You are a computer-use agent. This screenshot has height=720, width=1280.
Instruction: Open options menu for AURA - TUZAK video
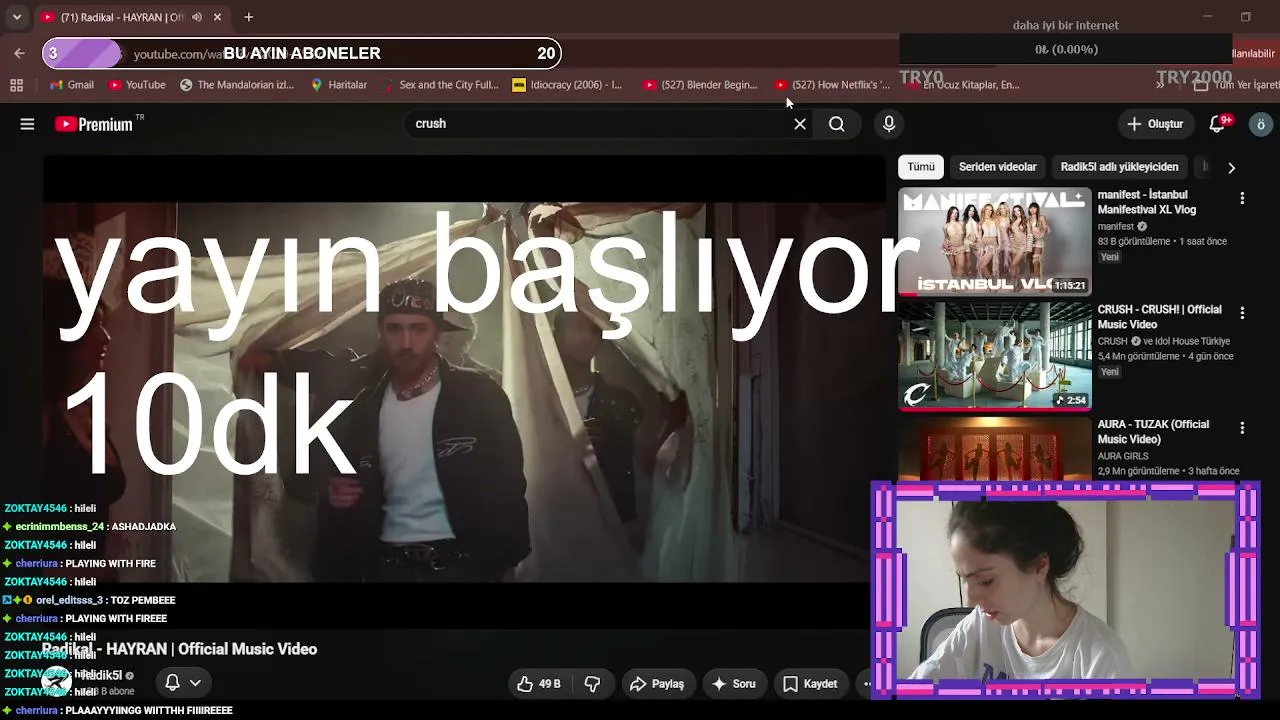point(1242,428)
